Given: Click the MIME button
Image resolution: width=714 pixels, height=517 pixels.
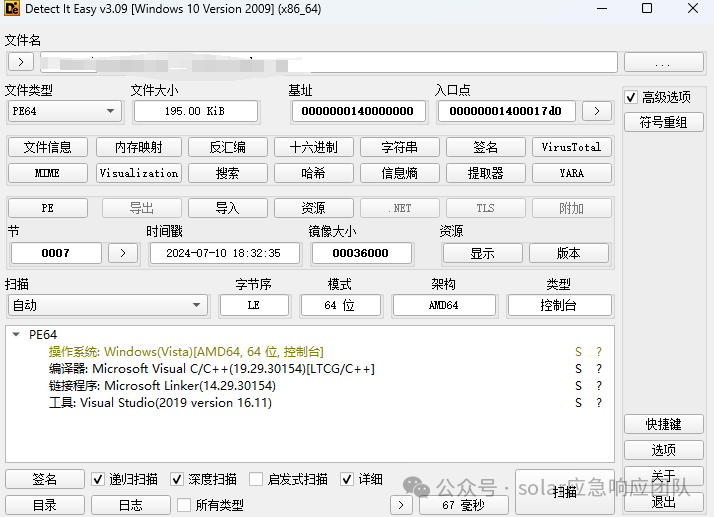Looking at the screenshot, I should coord(48,173).
